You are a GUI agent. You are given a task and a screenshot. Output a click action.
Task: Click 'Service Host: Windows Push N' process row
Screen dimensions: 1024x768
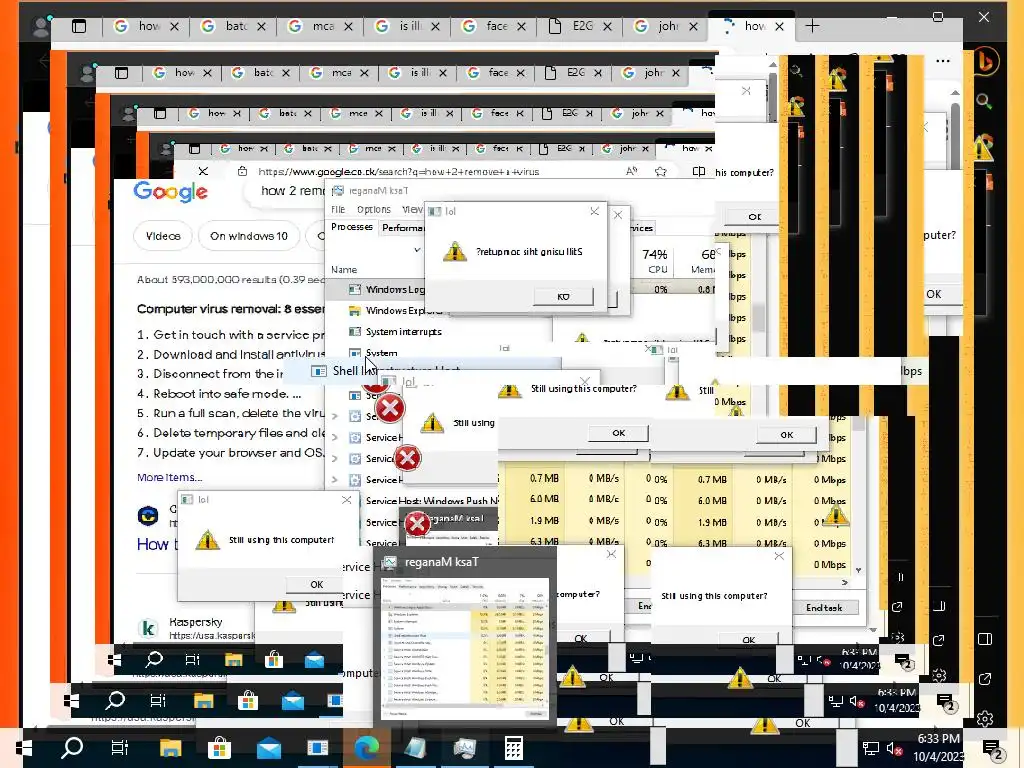(x=431, y=501)
